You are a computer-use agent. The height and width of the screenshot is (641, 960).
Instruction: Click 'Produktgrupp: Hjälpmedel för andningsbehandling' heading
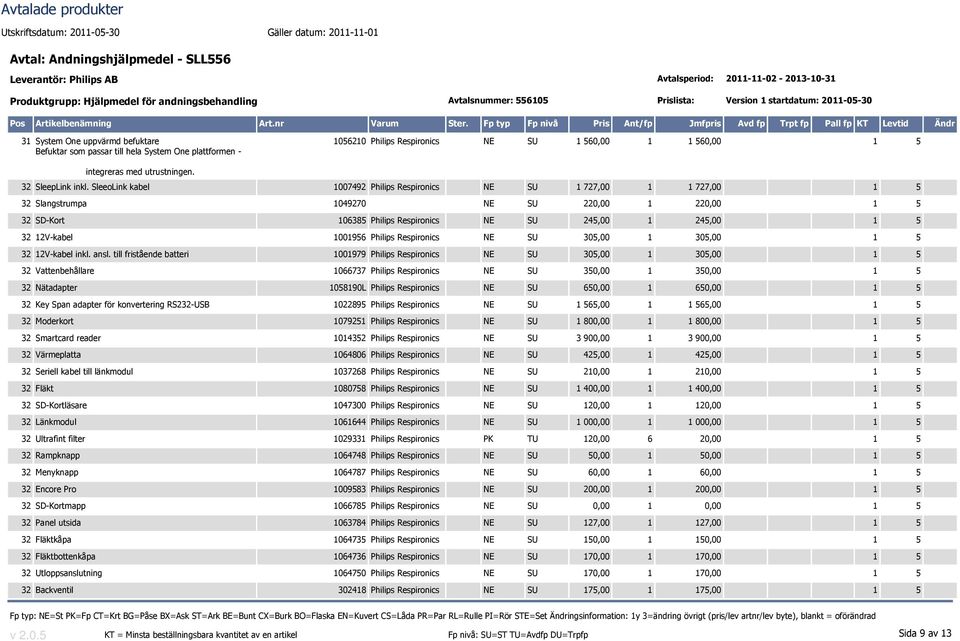click(x=133, y=102)
